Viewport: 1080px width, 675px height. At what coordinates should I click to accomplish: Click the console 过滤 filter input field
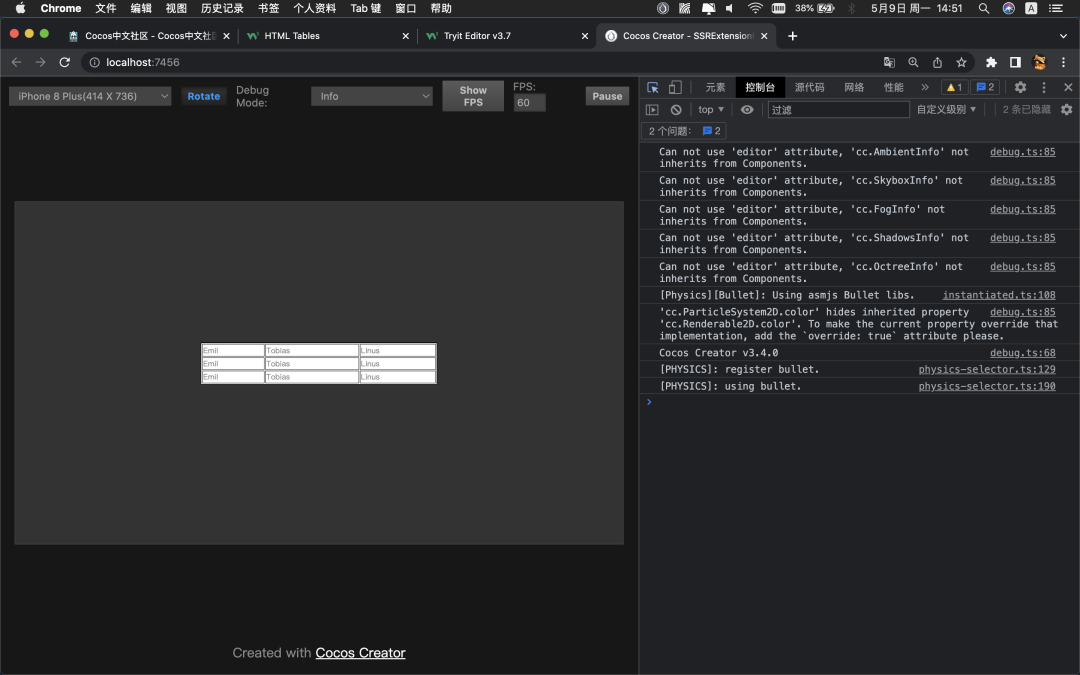[x=838, y=110]
